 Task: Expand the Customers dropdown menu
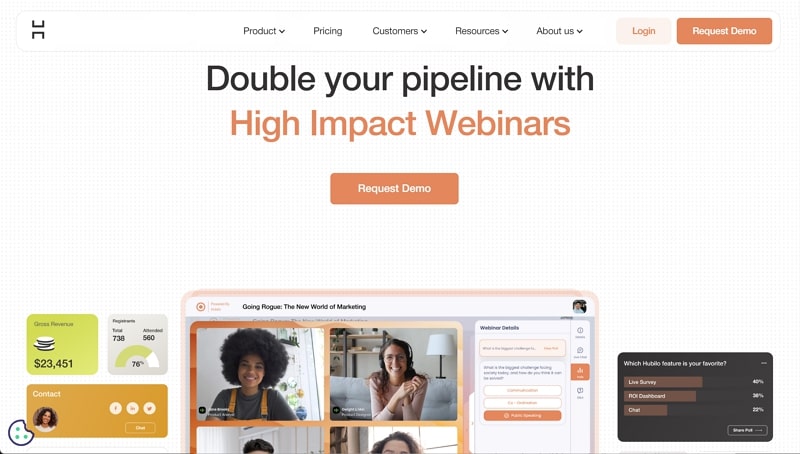(399, 31)
